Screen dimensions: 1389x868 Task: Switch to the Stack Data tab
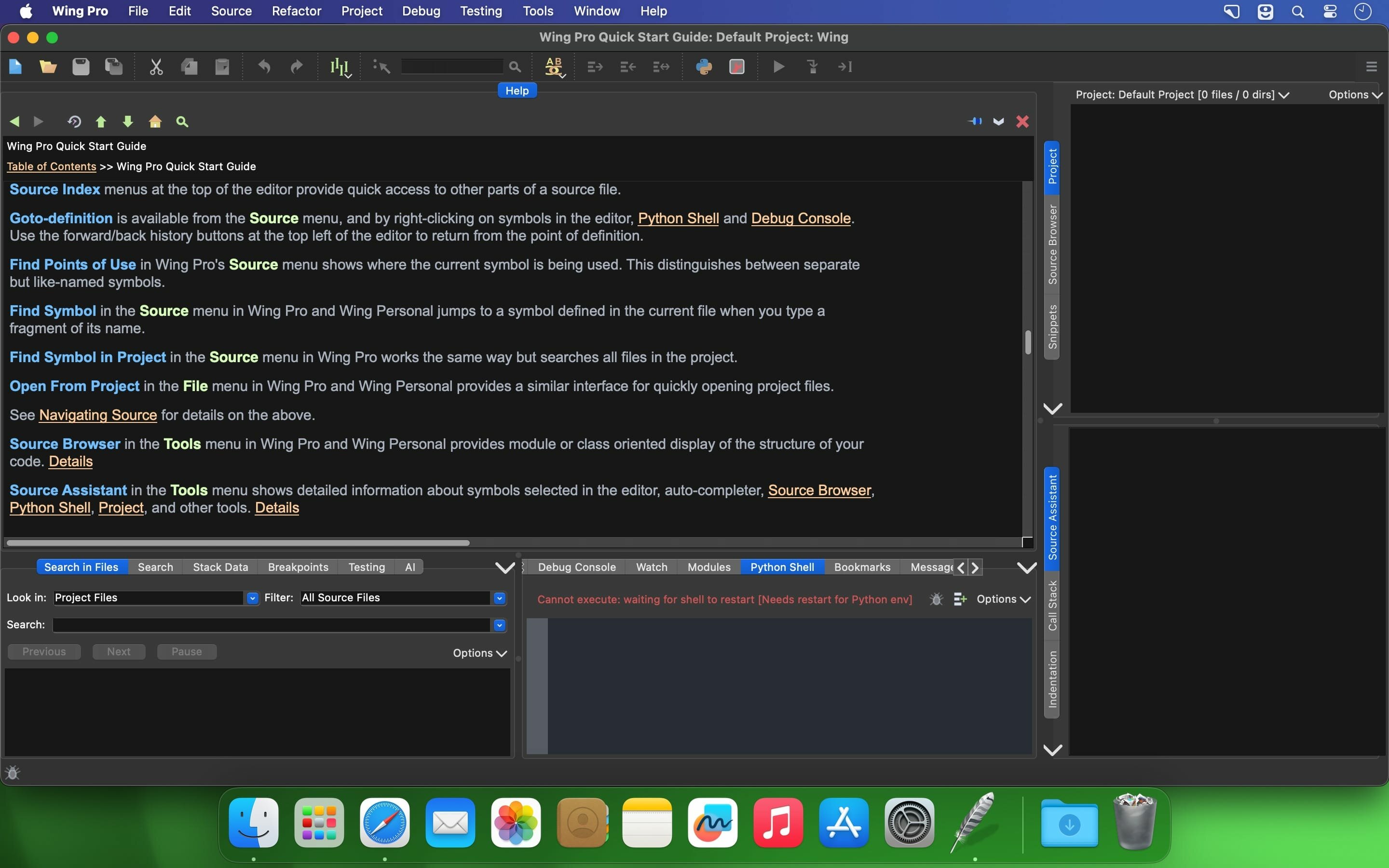[x=220, y=567]
